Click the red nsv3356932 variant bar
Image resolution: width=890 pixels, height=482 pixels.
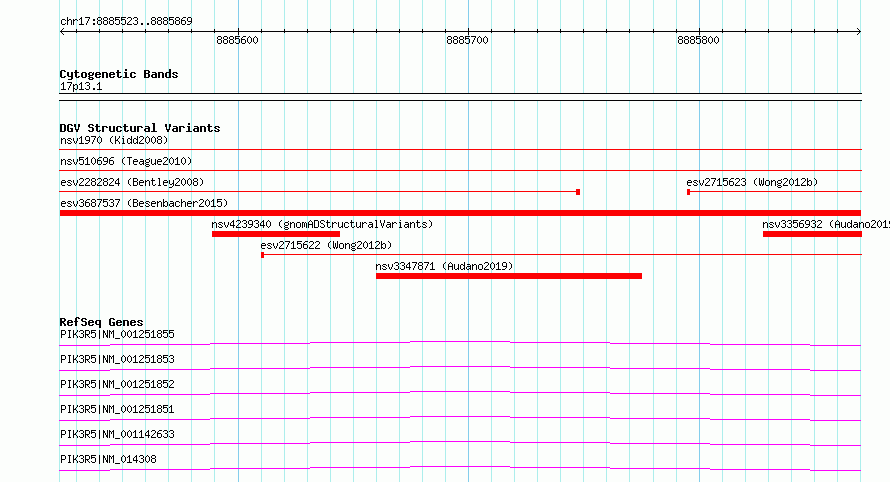(812, 234)
